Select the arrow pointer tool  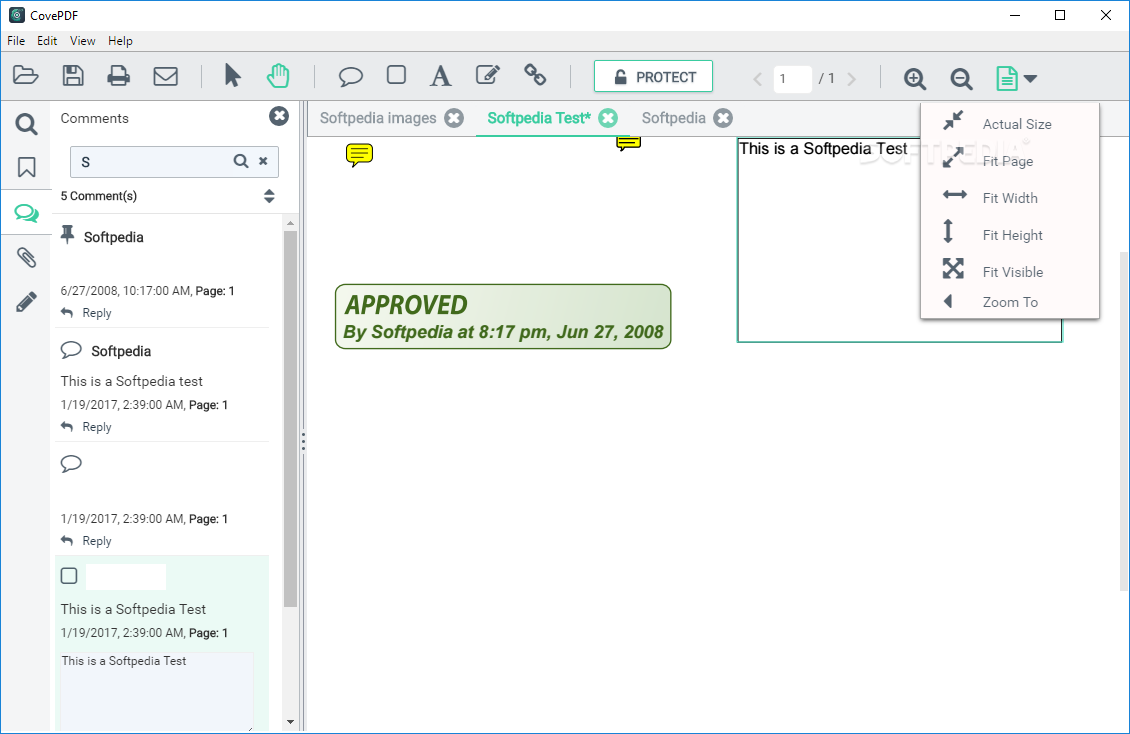(x=232, y=76)
